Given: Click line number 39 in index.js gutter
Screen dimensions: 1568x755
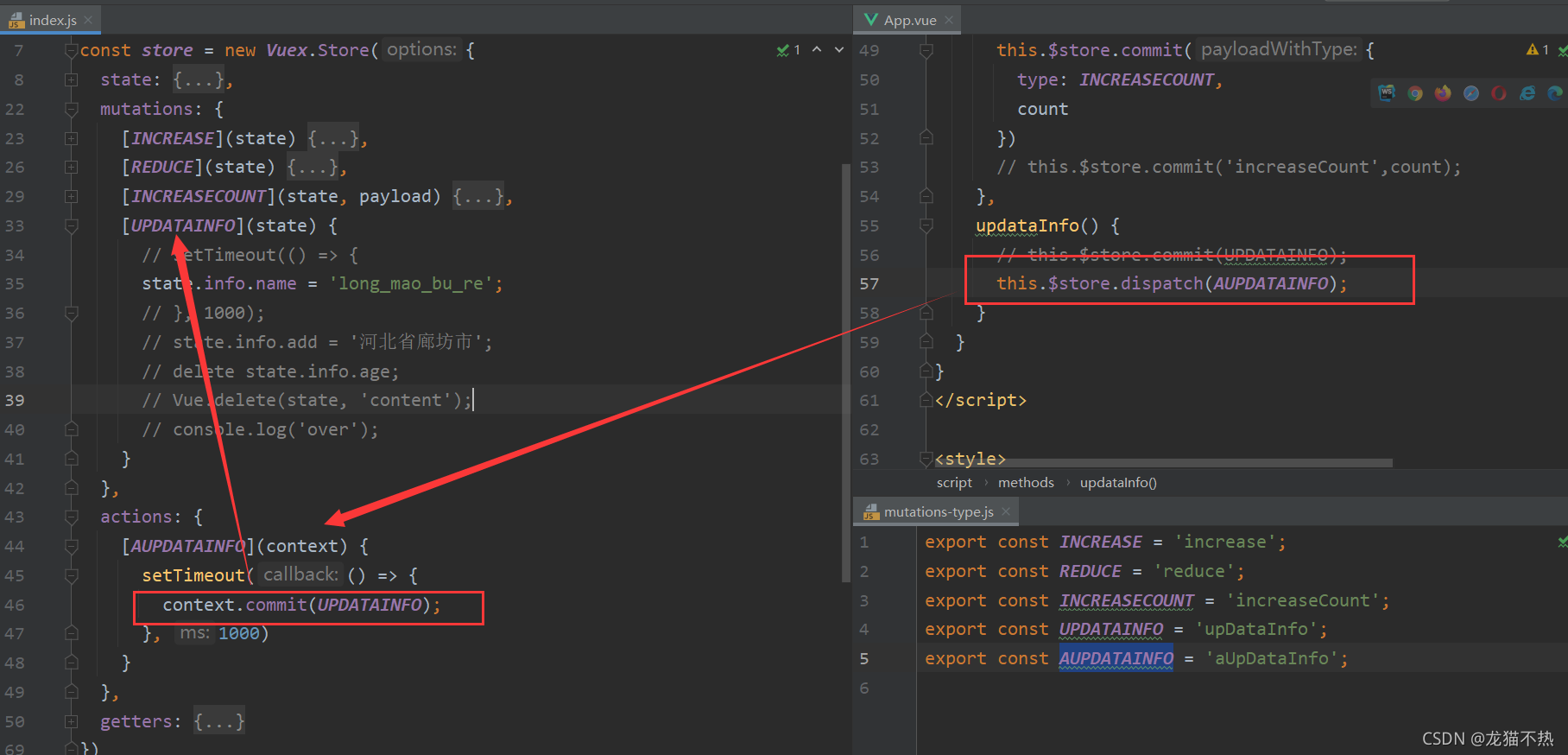Looking at the screenshot, I should click(x=15, y=400).
